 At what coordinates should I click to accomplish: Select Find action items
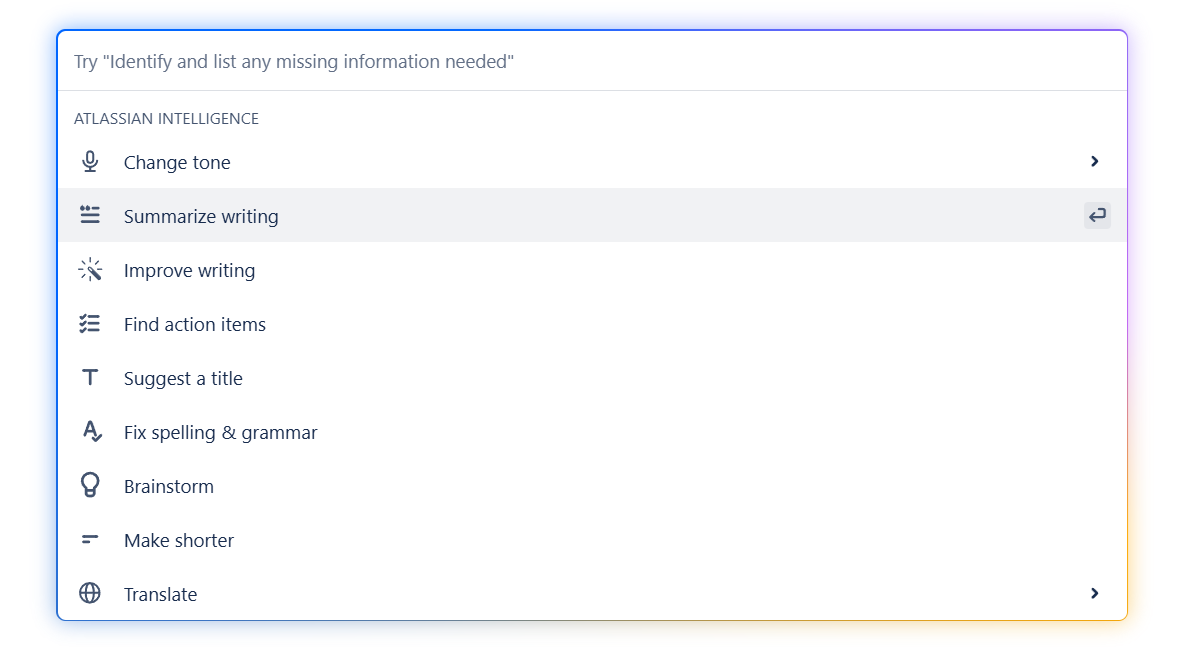tap(592, 324)
